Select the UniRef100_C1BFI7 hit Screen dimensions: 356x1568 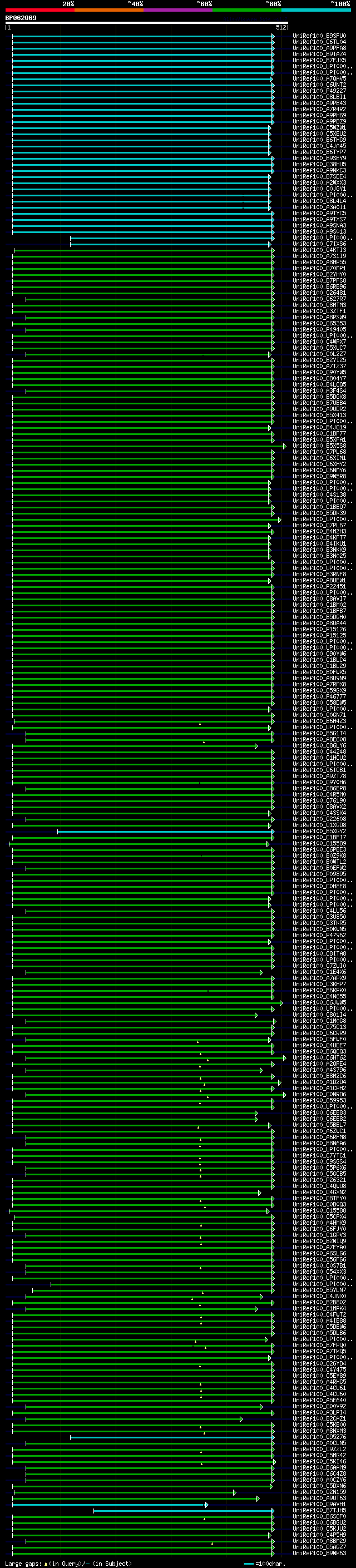click(x=319, y=838)
